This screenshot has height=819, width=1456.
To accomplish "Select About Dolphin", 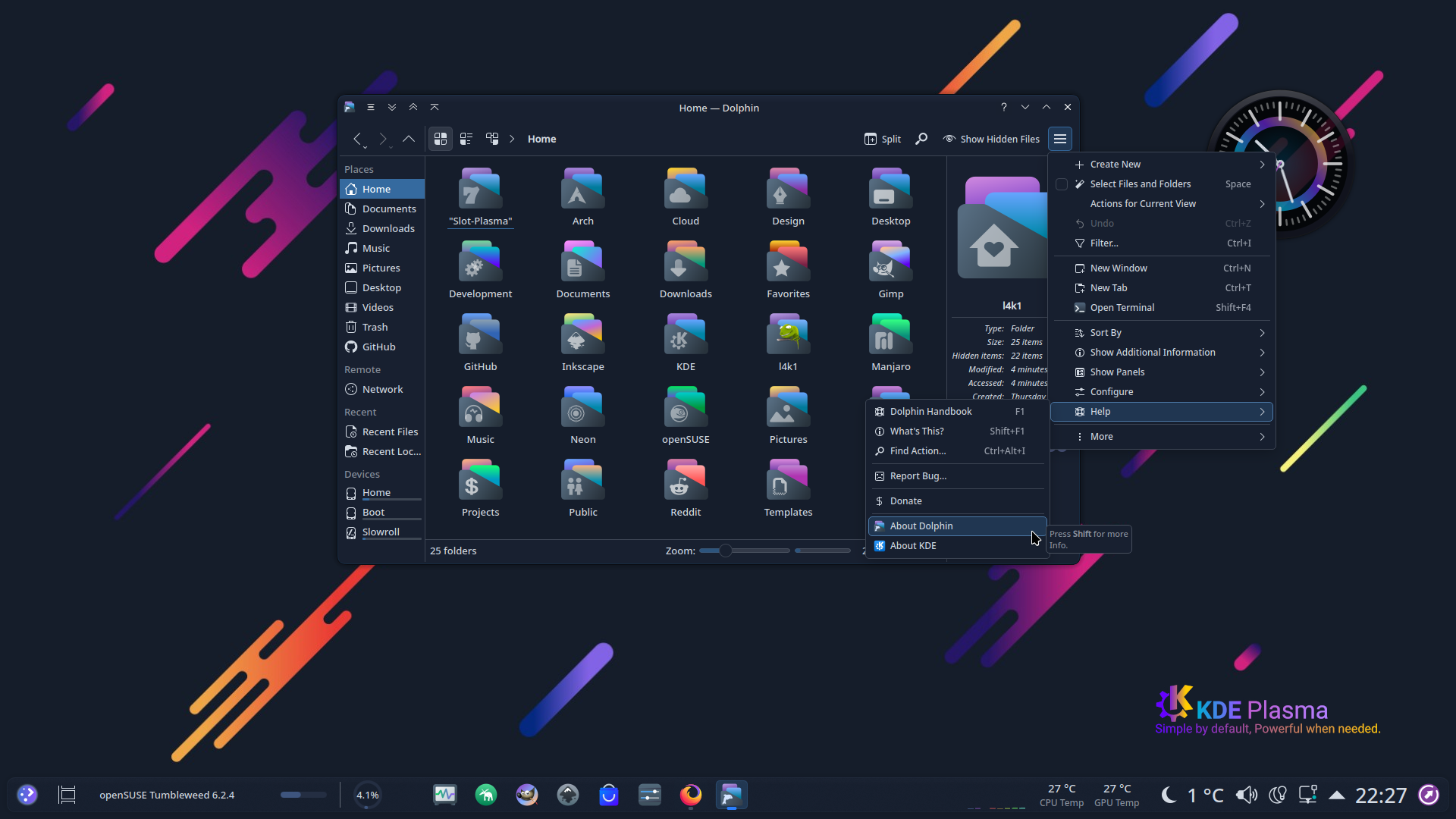I will click(x=958, y=526).
